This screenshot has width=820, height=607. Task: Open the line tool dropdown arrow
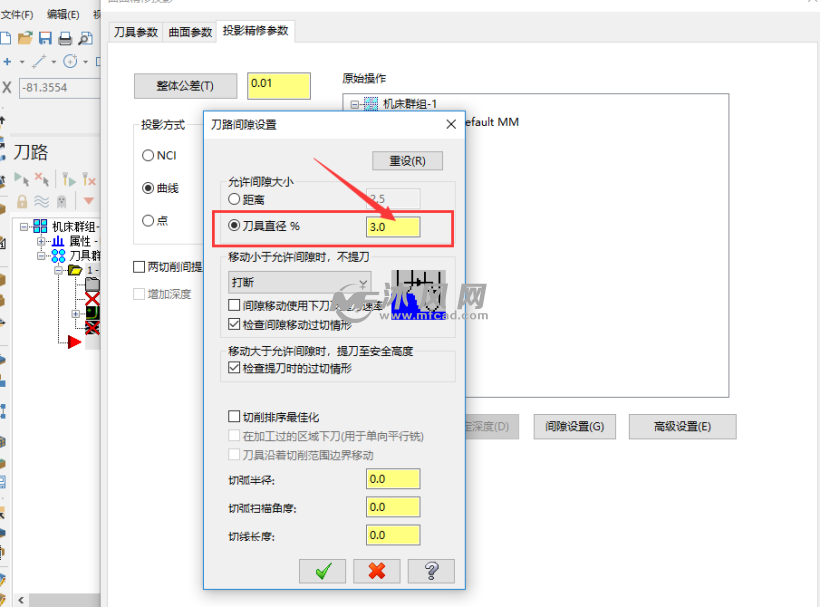pyautogui.click(x=54, y=62)
